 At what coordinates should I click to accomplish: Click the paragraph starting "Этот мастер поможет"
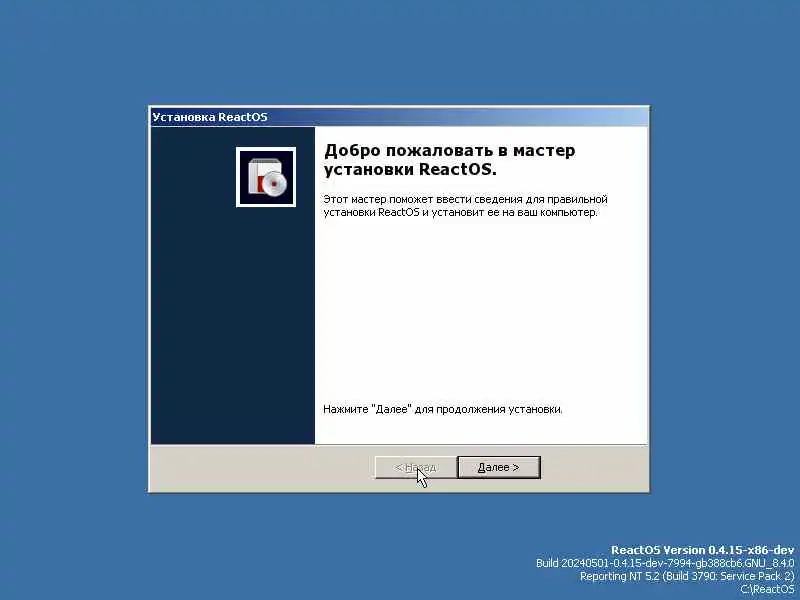click(x=465, y=206)
